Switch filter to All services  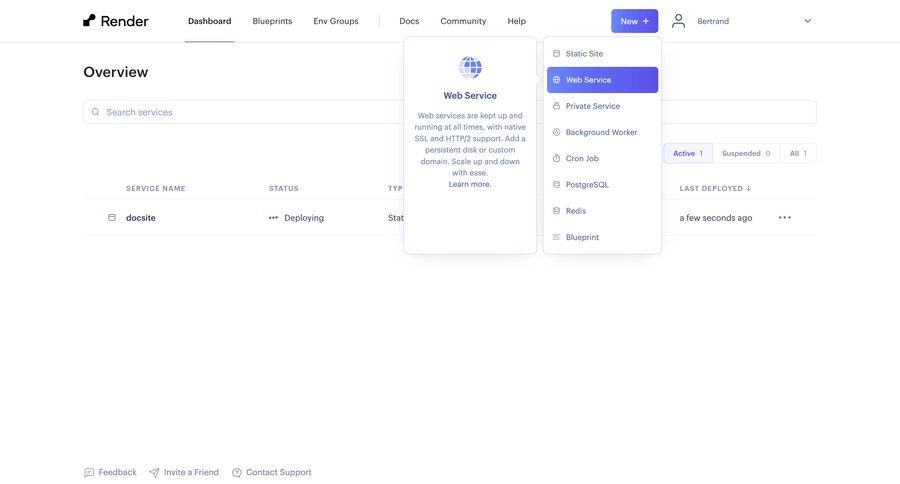pos(798,153)
